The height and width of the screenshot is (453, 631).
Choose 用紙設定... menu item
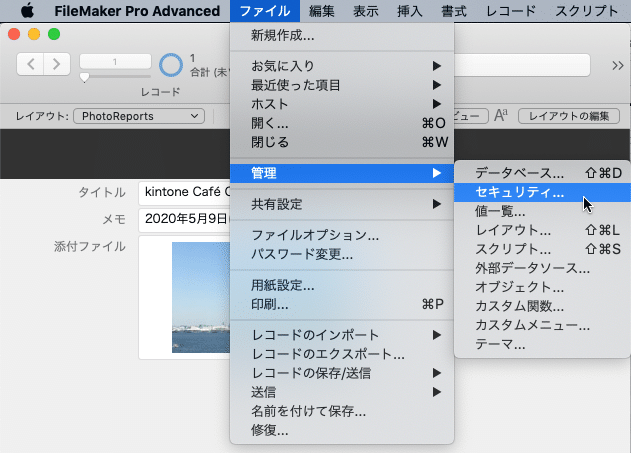coord(342,286)
